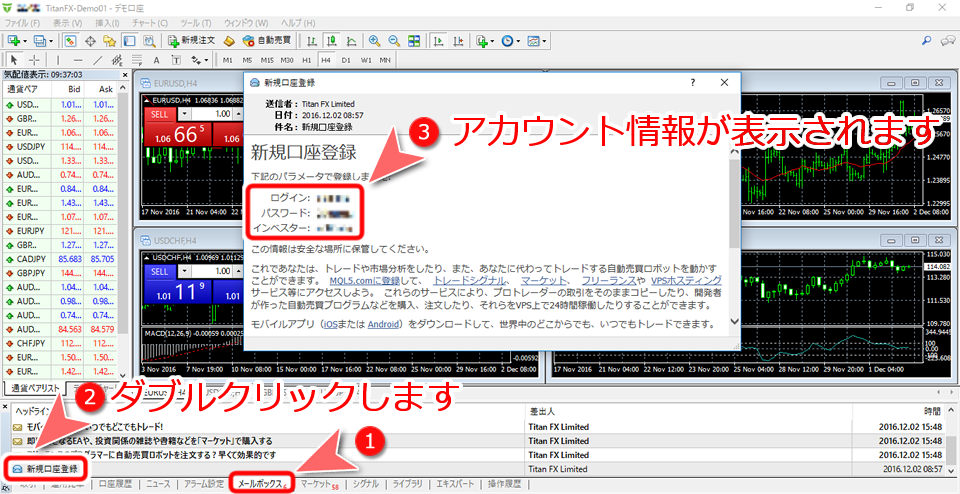The image size is (960, 494).
Task: Open ツール (T) menu
Action: pos(196,23)
